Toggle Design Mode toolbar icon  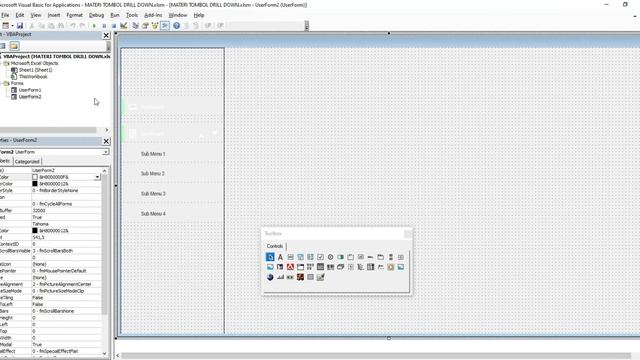point(124,26)
